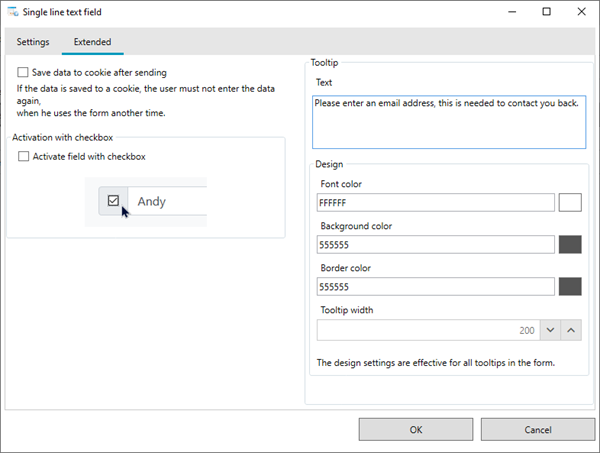The width and height of the screenshot is (600, 453).
Task: Confirm with the OK button
Action: 416,429
